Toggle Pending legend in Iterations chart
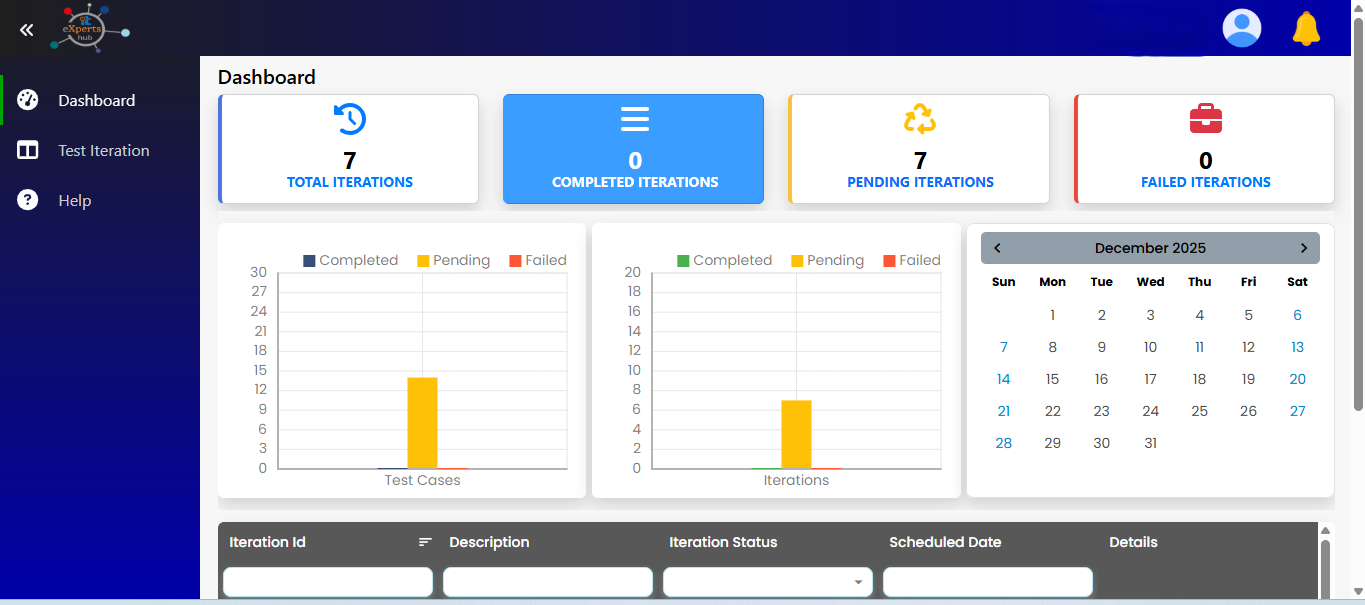 tap(827, 261)
